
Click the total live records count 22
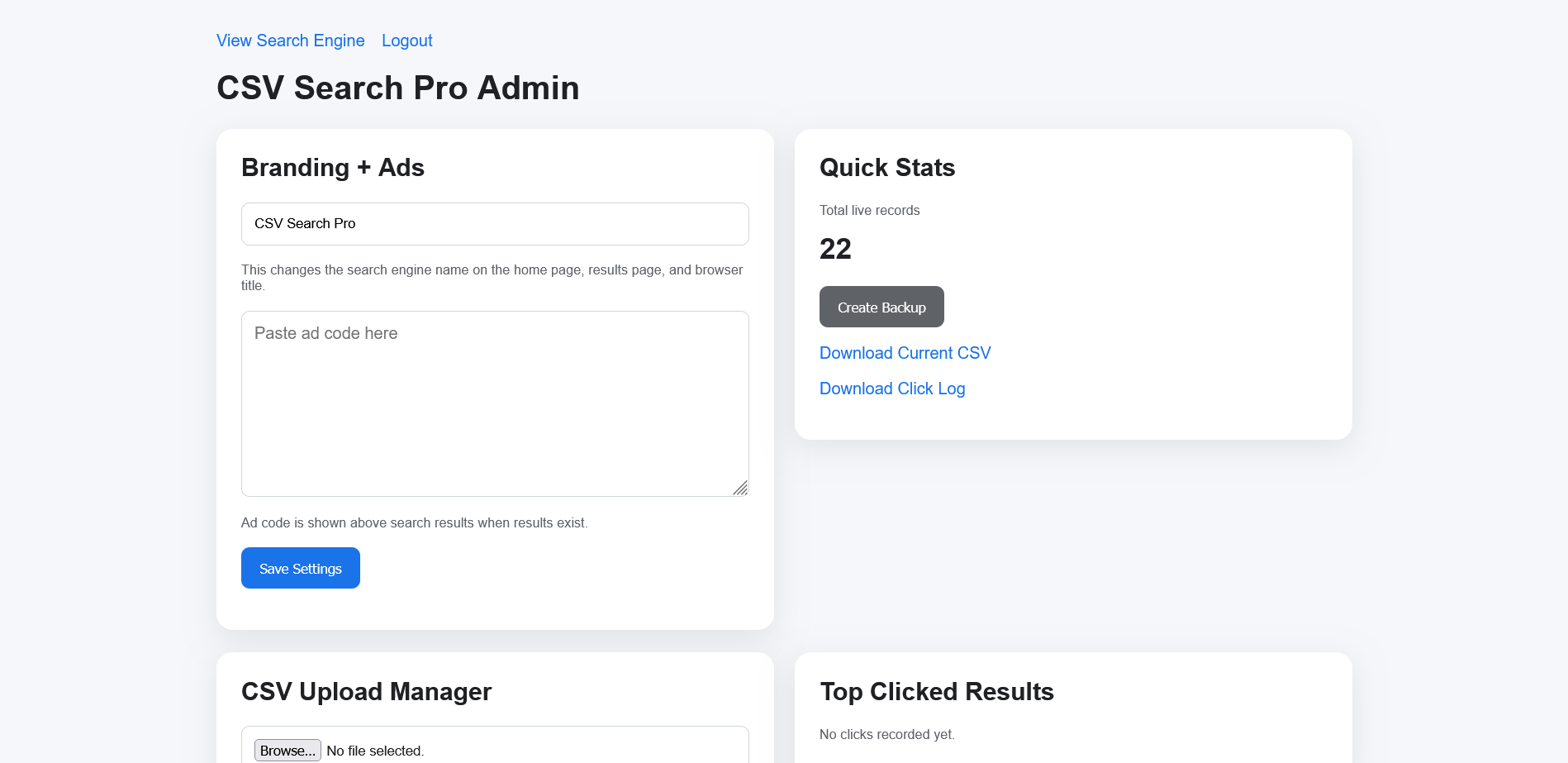[x=835, y=249]
